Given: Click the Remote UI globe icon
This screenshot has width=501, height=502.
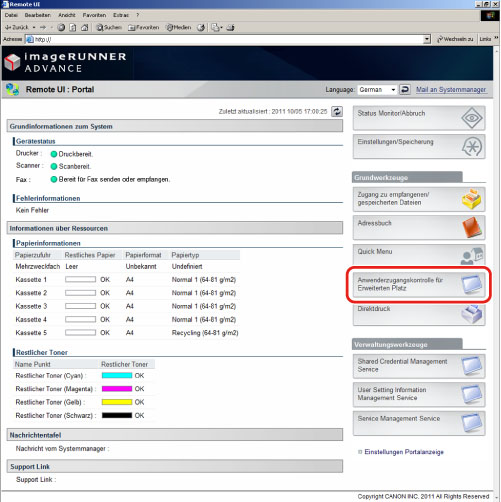Looking at the screenshot, I should point(12,89).
